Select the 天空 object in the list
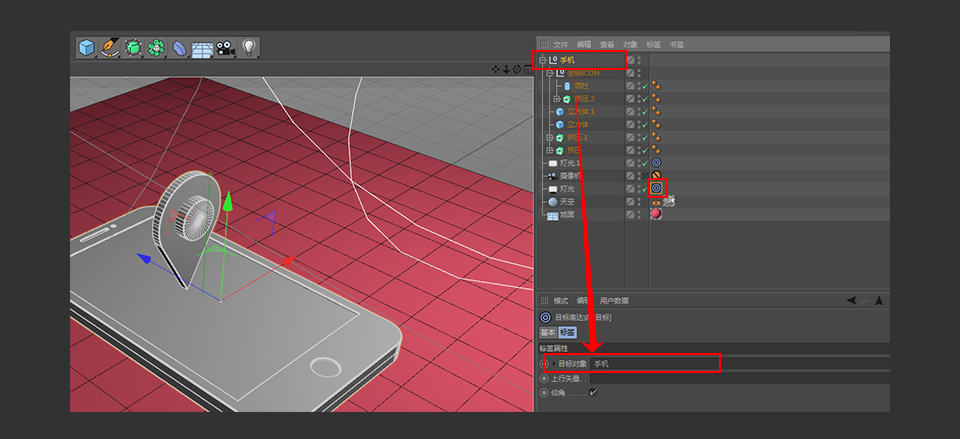The height and width of the screenshot is (439, 960). coord(567,201)
